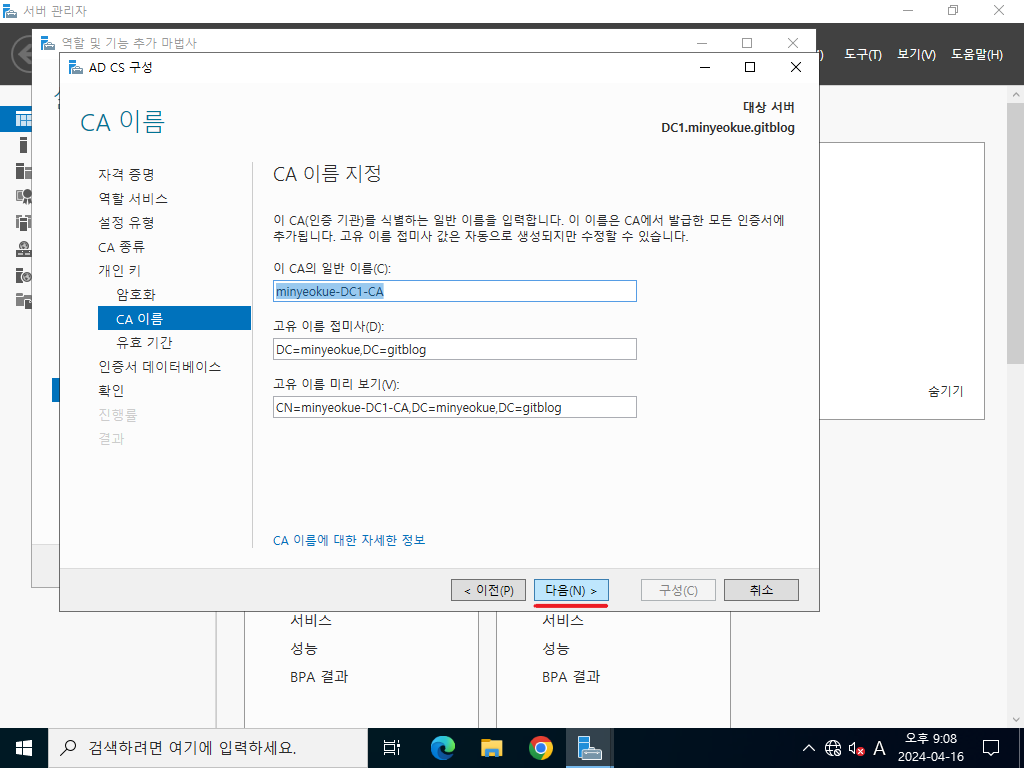The height and width of the screenshot is (768, 1024).
Task: Maximize the AD CS 구성 window
Action: (750, 67)
